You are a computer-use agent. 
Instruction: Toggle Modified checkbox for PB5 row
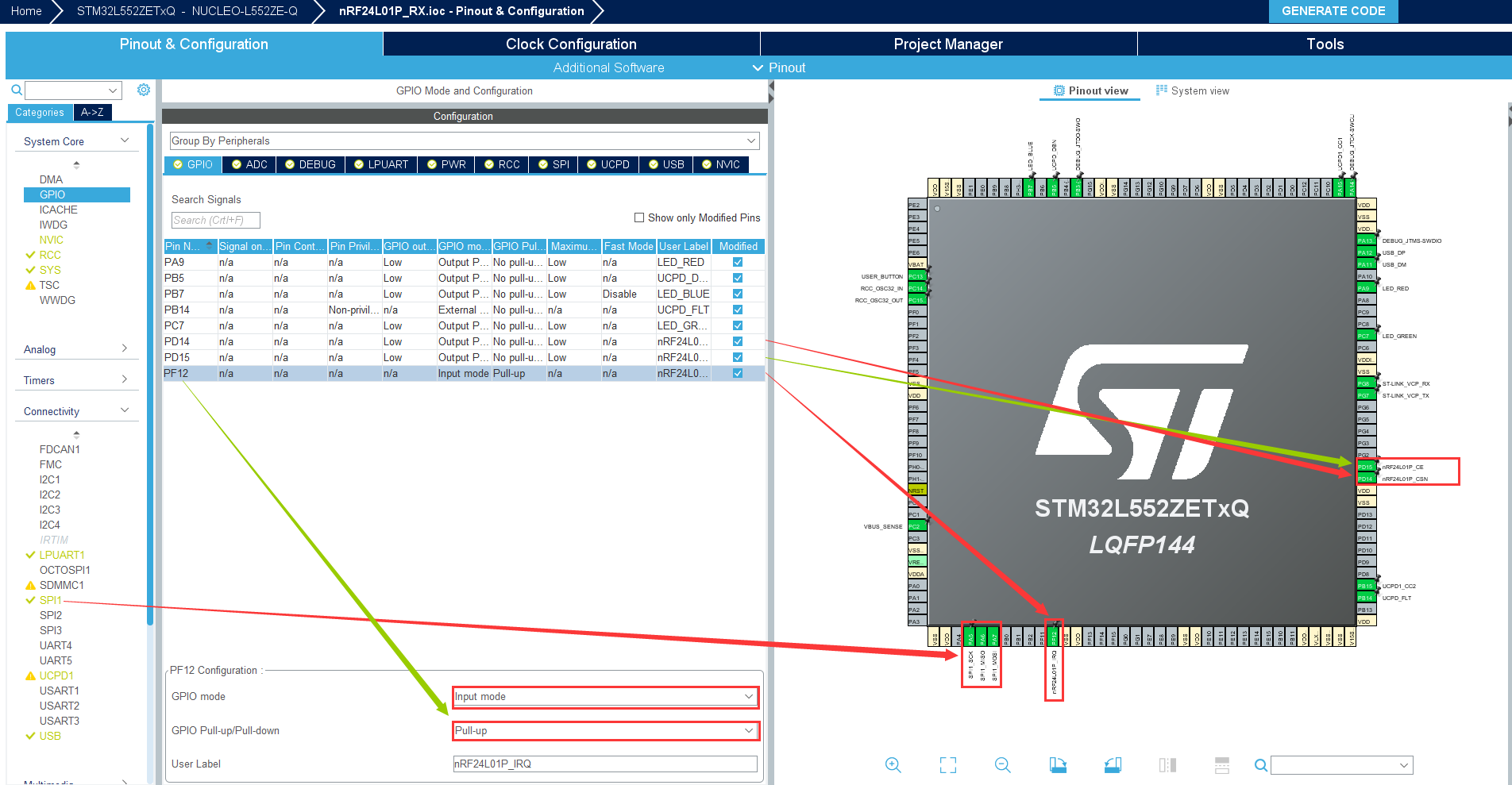pos(738,278)
